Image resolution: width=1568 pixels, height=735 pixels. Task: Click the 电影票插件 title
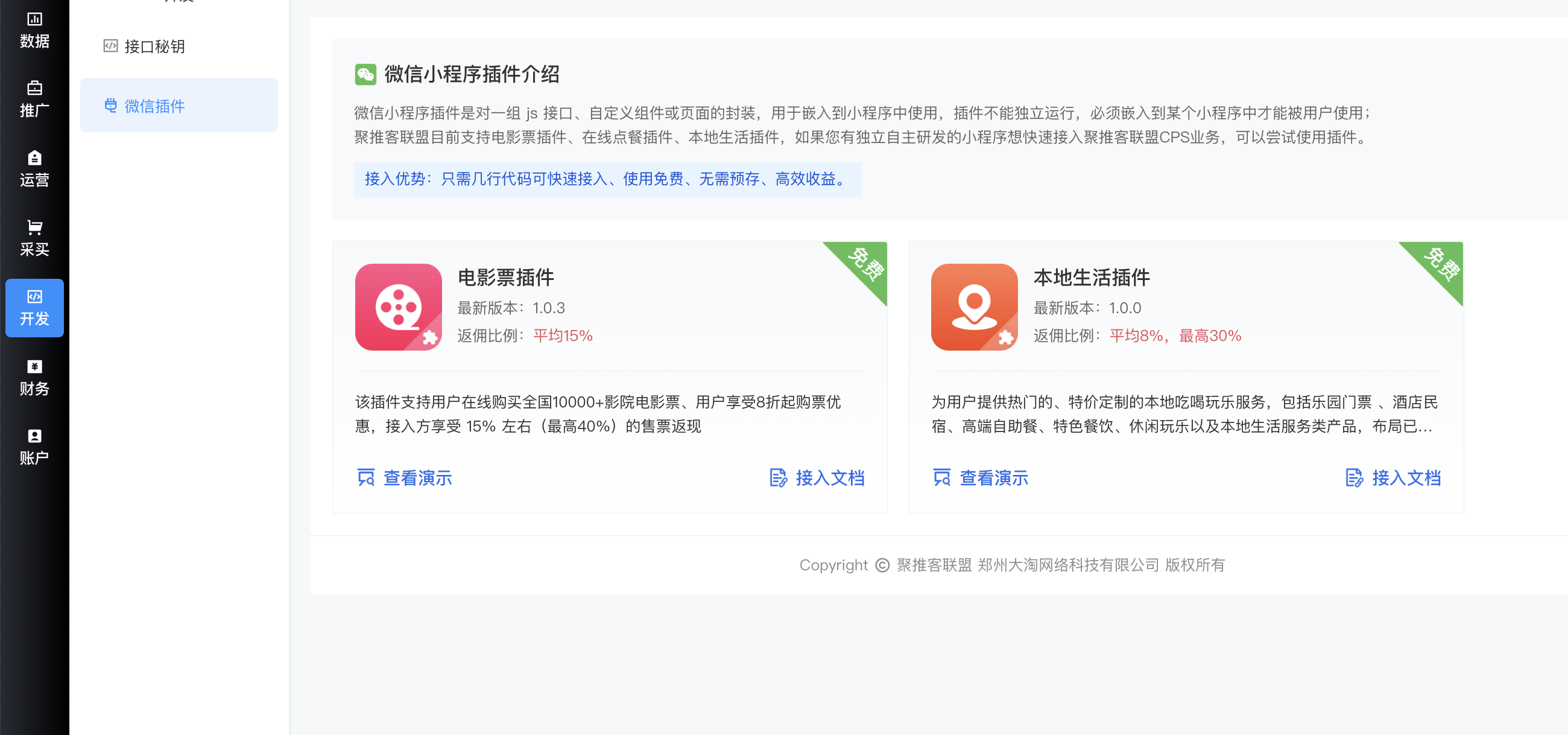(x=505, y=277)
